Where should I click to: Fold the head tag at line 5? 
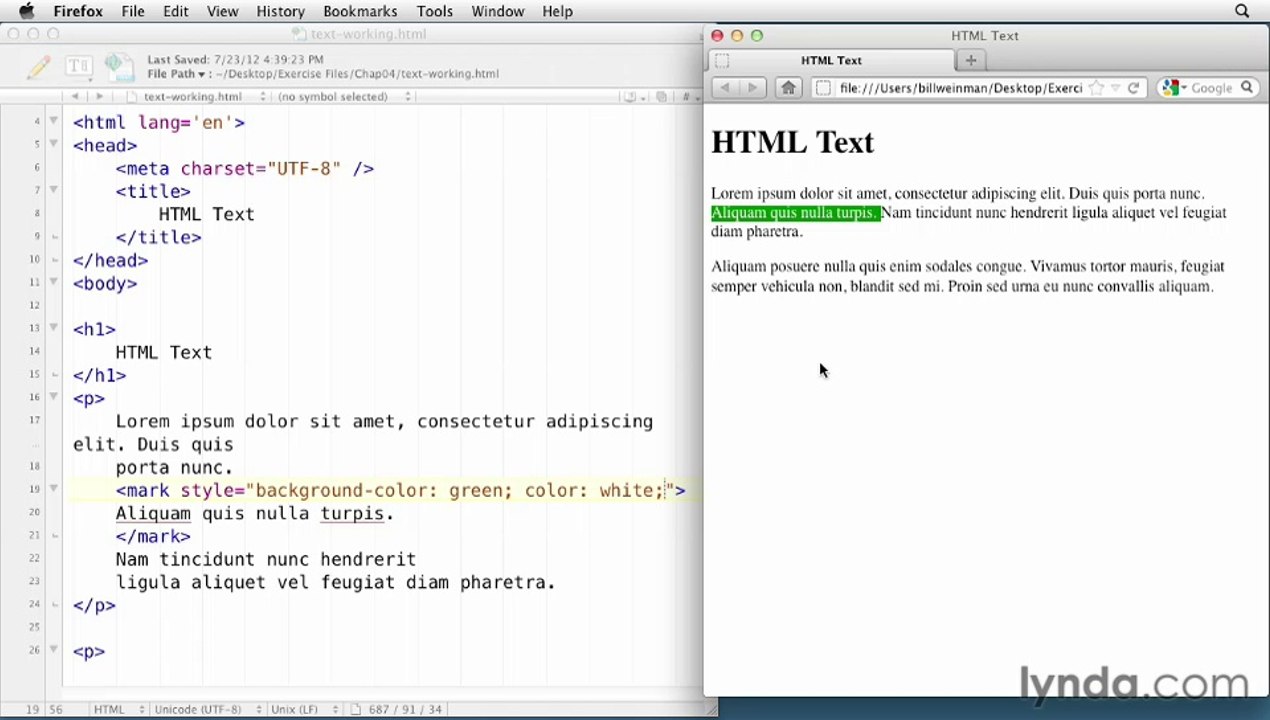pyautogui.click(x=54, y=145)
